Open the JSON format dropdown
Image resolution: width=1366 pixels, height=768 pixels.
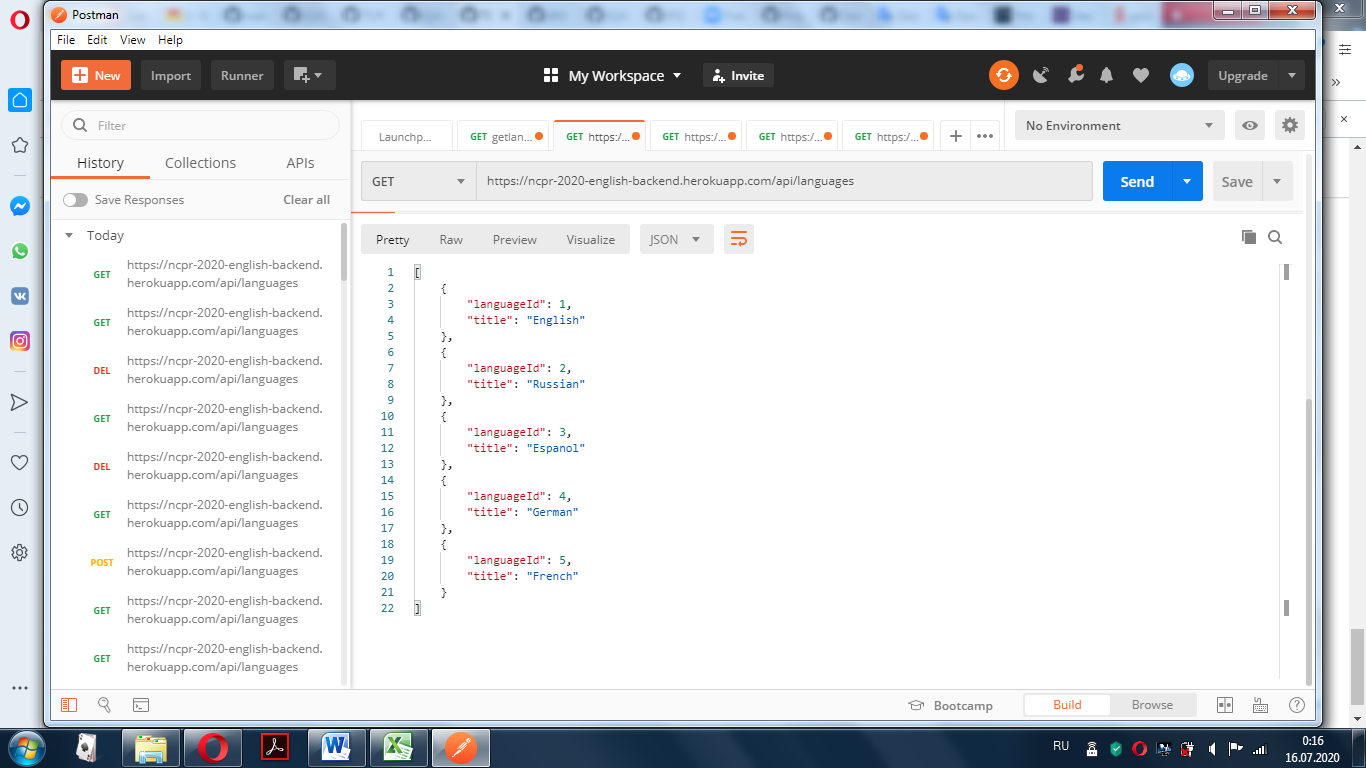point(676,239)
